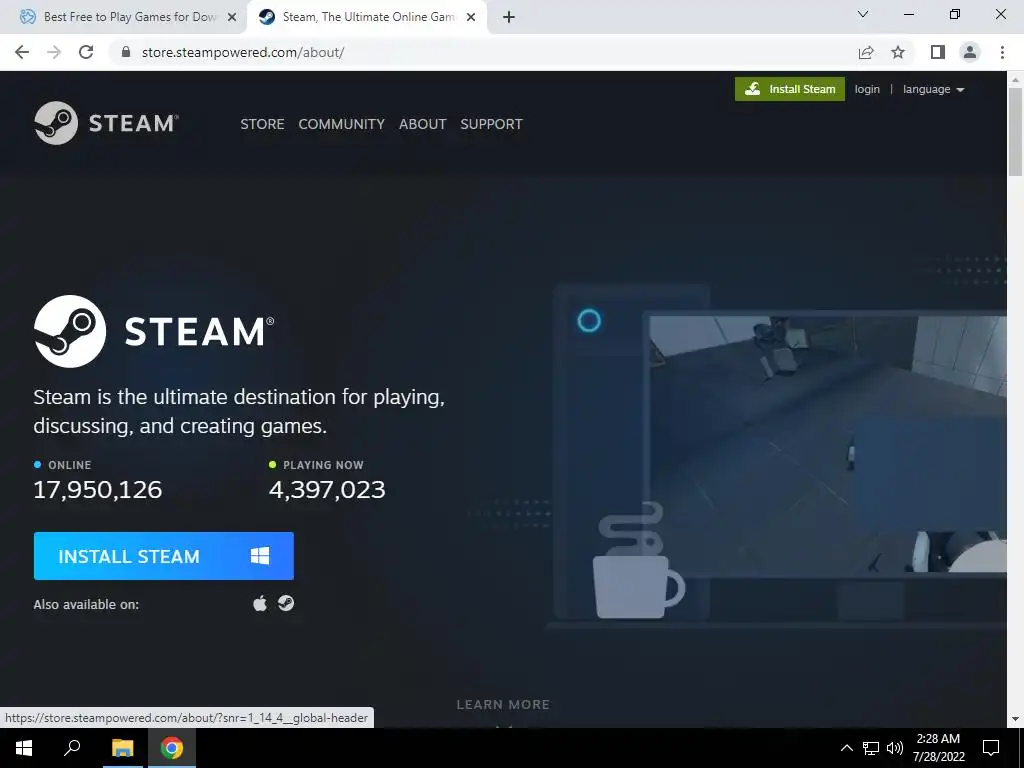Open the Chrome side panel icon
1024x768 pixels.
click(x=938, y=52)
